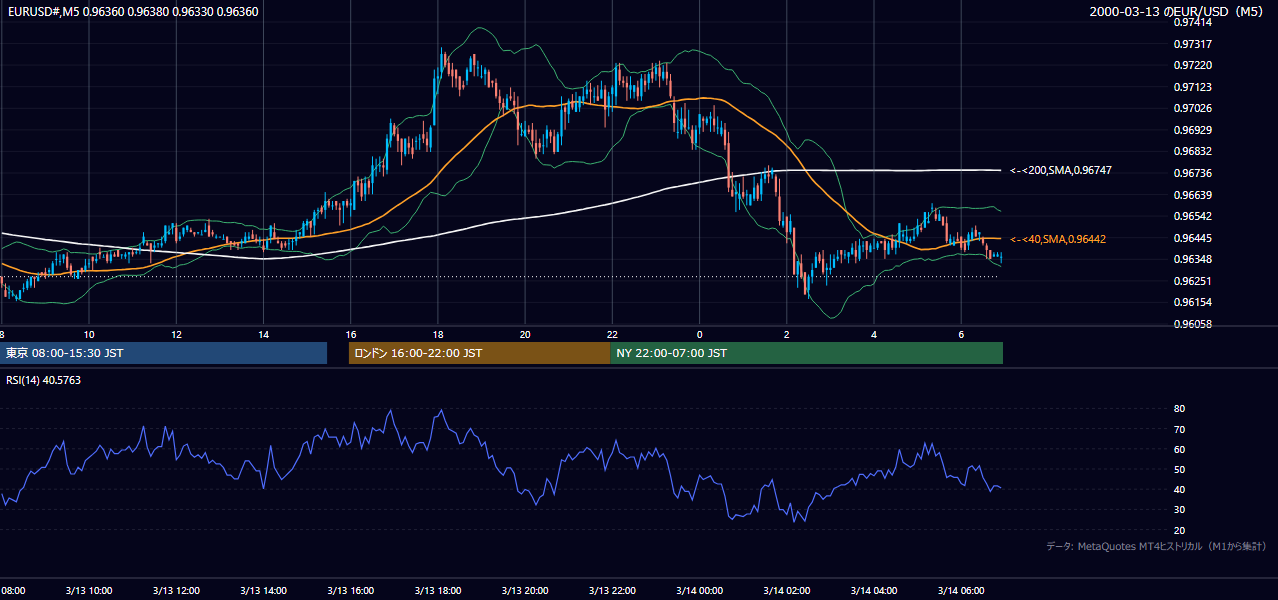
Task: Click the 3/13 14:00 time label
Action: (x=264, y=590)
